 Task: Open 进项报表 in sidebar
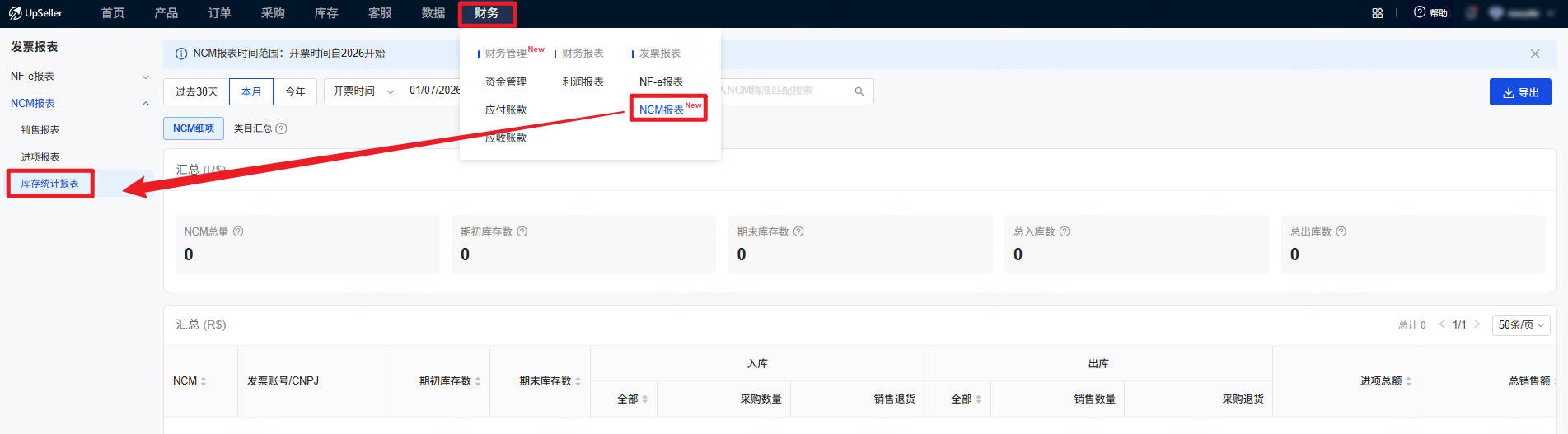click(40, 157)
